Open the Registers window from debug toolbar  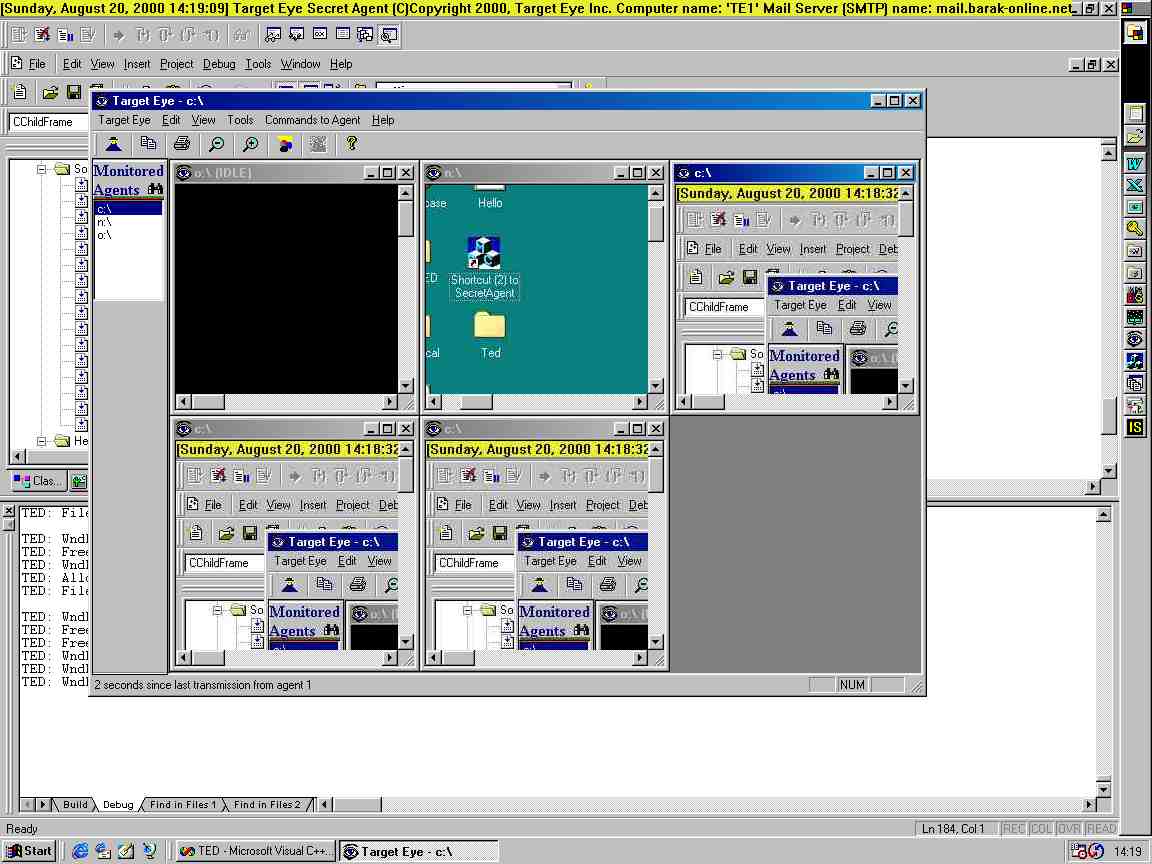coord(320,35)
